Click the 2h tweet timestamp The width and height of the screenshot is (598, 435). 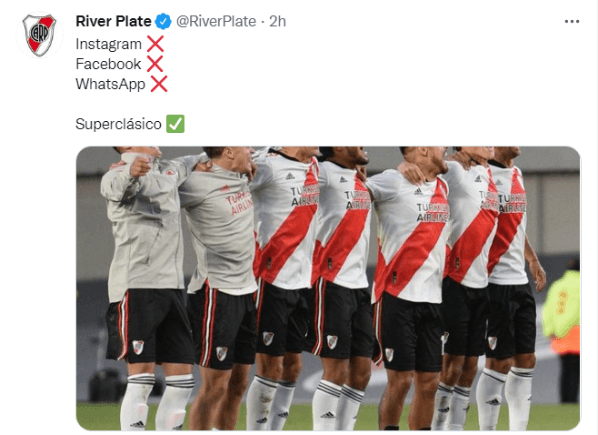point(278,21)
